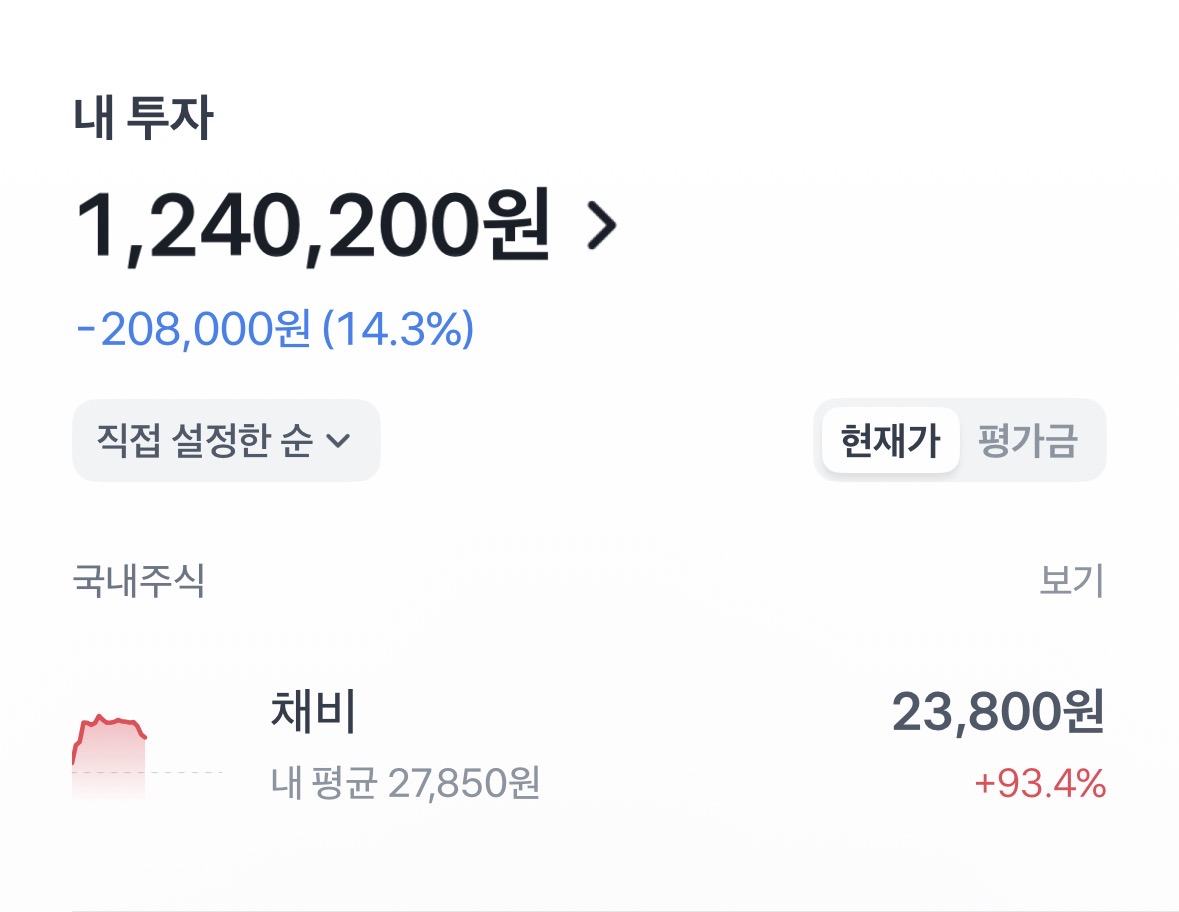Screen dimensions: 1179x912
Task: Tap the 내 평균 label under 채비
Action: 323,783
